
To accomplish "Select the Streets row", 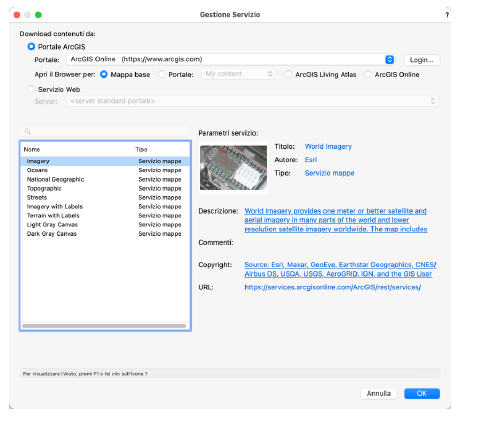I will [105, 197].
